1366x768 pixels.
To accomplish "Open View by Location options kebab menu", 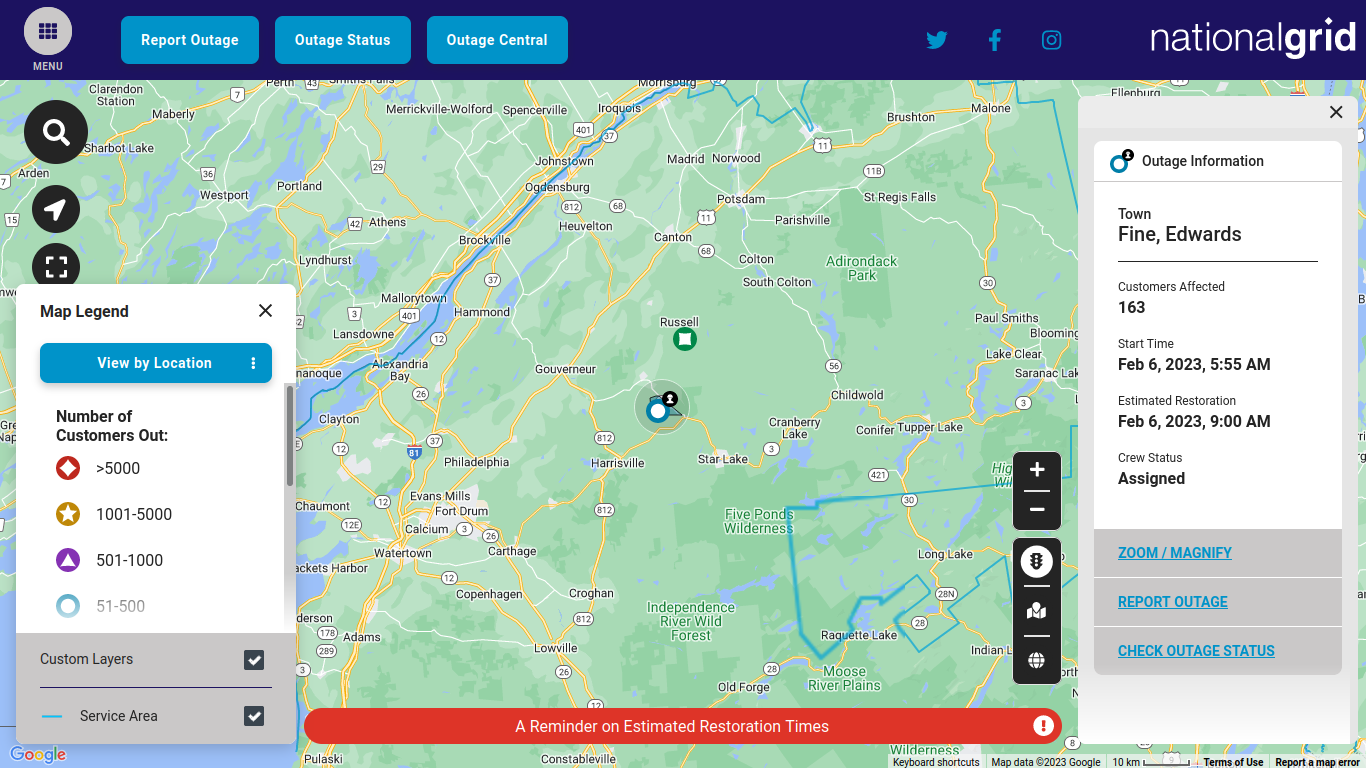I will tap(253, 363).
